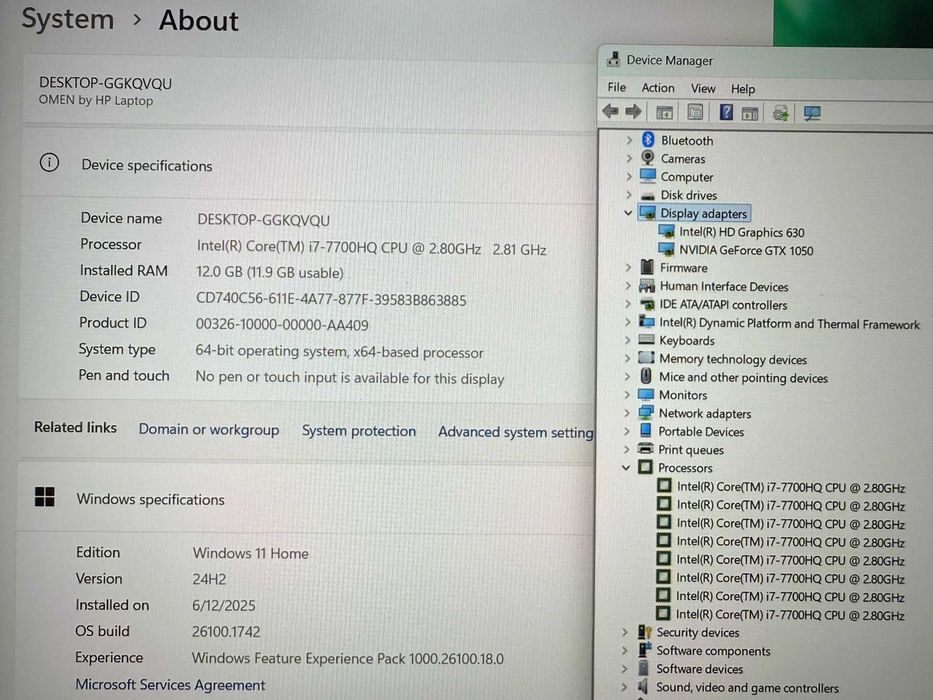The image size is (933, 700).
Task: Click the Windows logo beside Windows specifications
Action: 45,496
